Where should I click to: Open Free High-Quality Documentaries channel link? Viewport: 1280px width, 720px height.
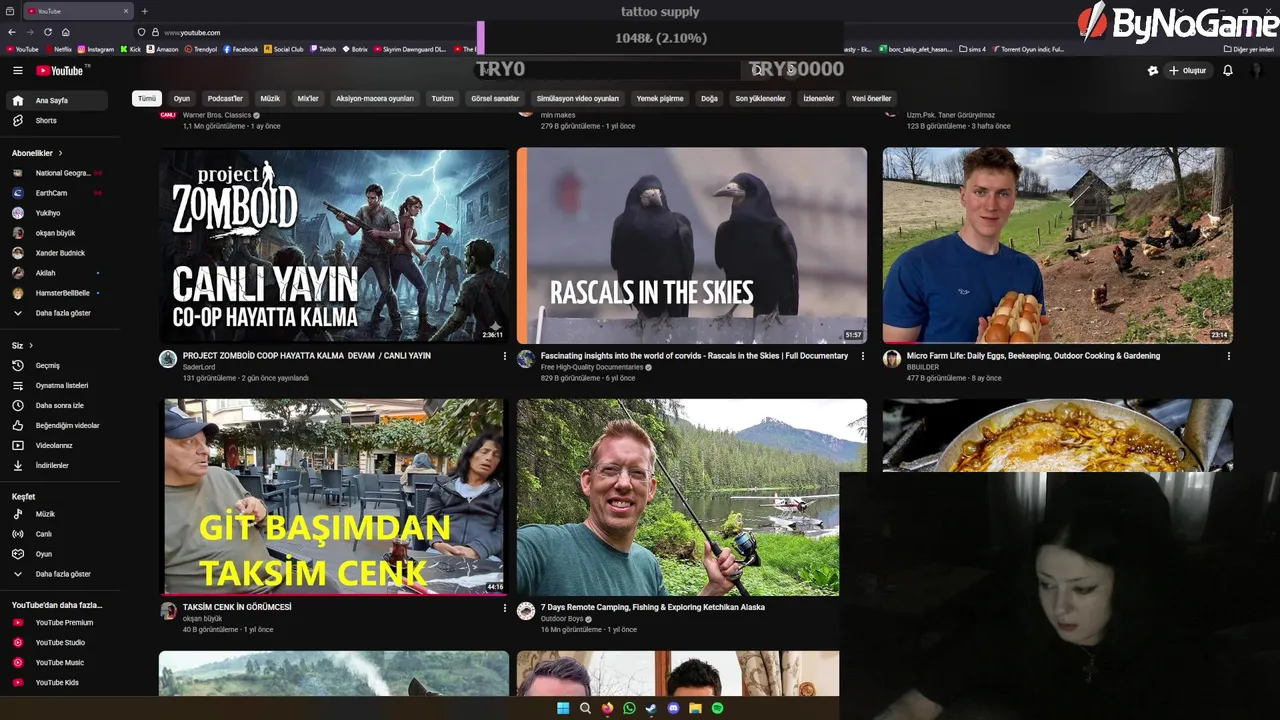pyautogui.click(x=592, y=367)
